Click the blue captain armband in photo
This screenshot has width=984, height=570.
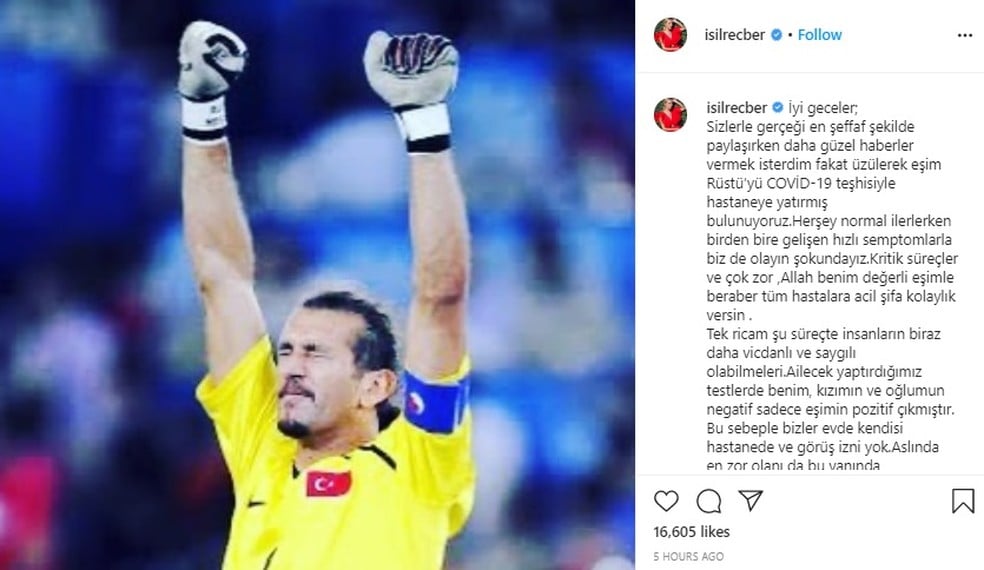point(436,402)
